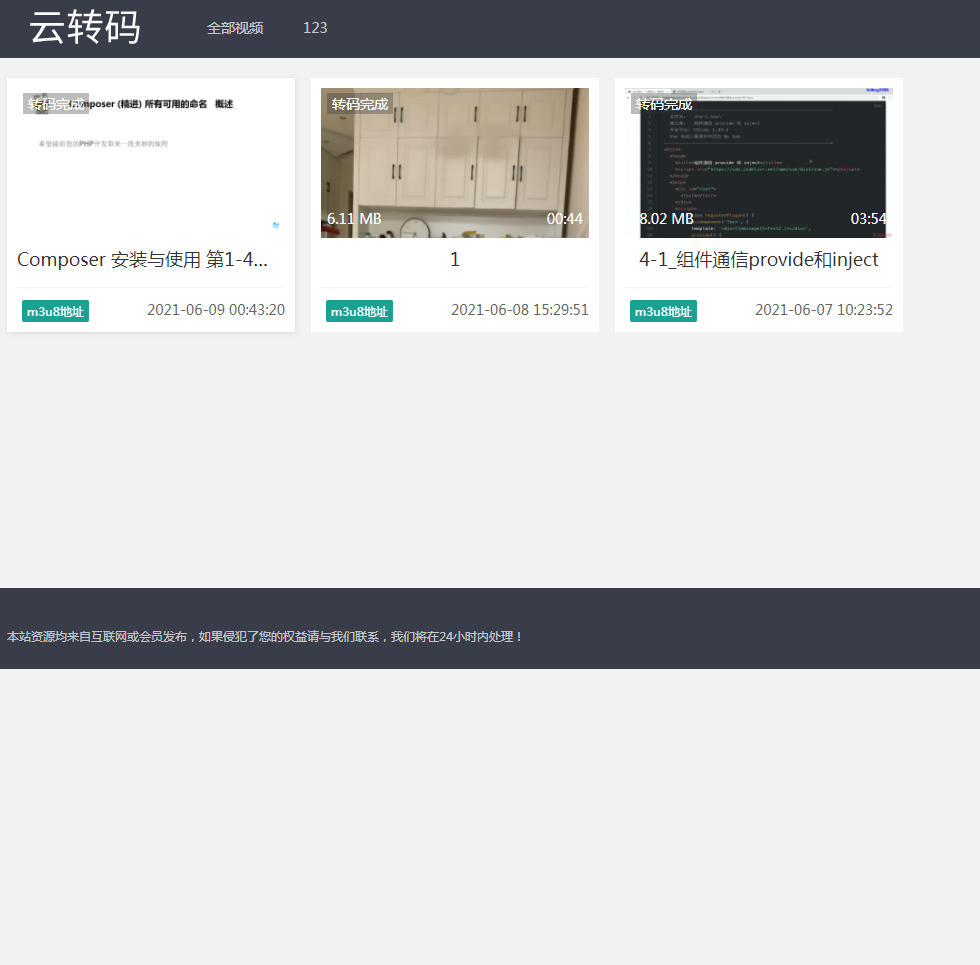980x965 pixels.
Task: Click the timestamp 2021-06-08 15:29:51
Action: (x=520, y=310)
